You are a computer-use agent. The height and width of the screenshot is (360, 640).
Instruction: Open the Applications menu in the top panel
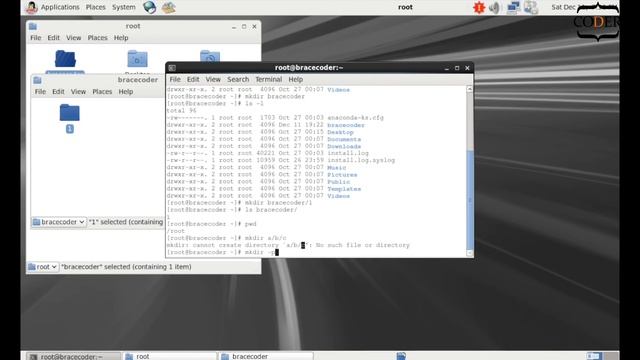coord(60,7)
